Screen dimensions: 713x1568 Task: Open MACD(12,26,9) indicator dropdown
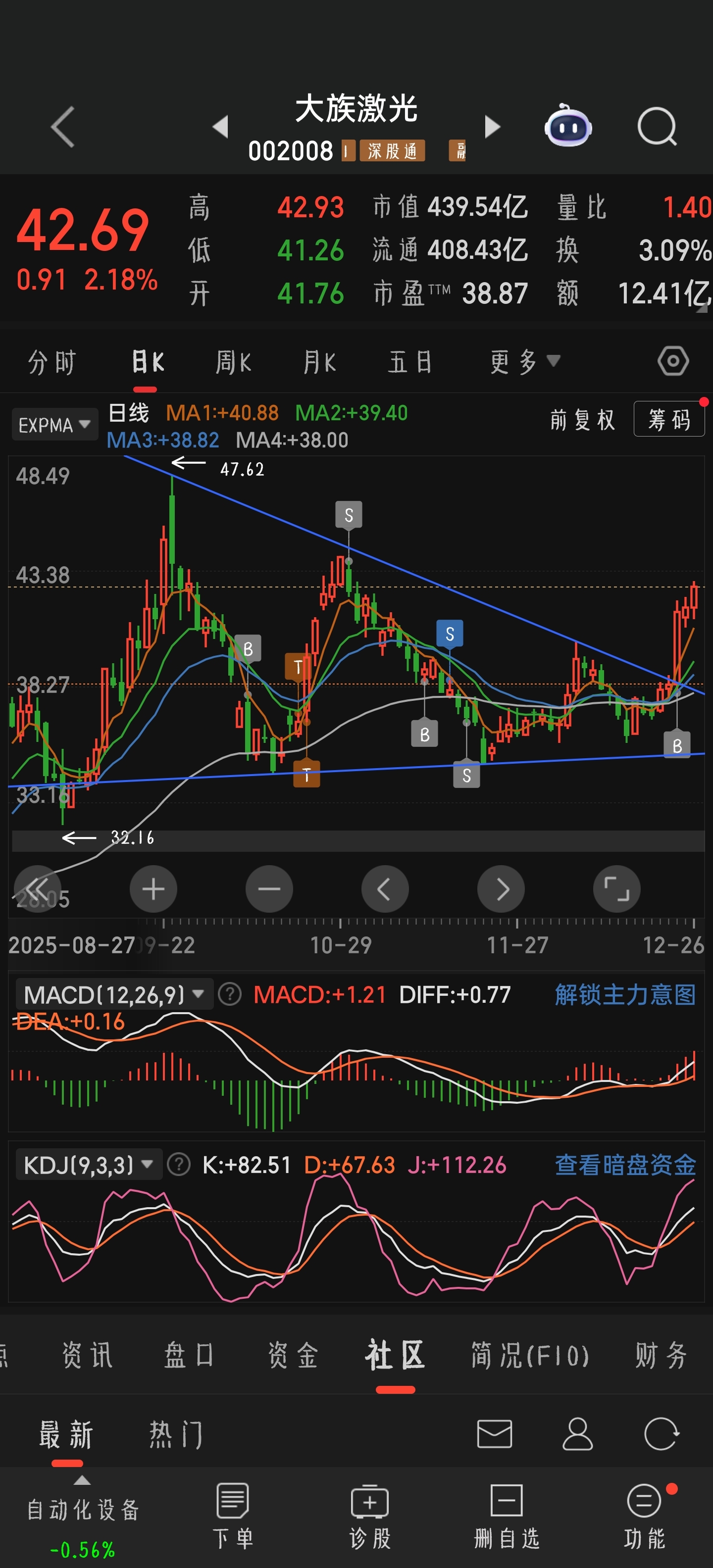click(114, 994)
